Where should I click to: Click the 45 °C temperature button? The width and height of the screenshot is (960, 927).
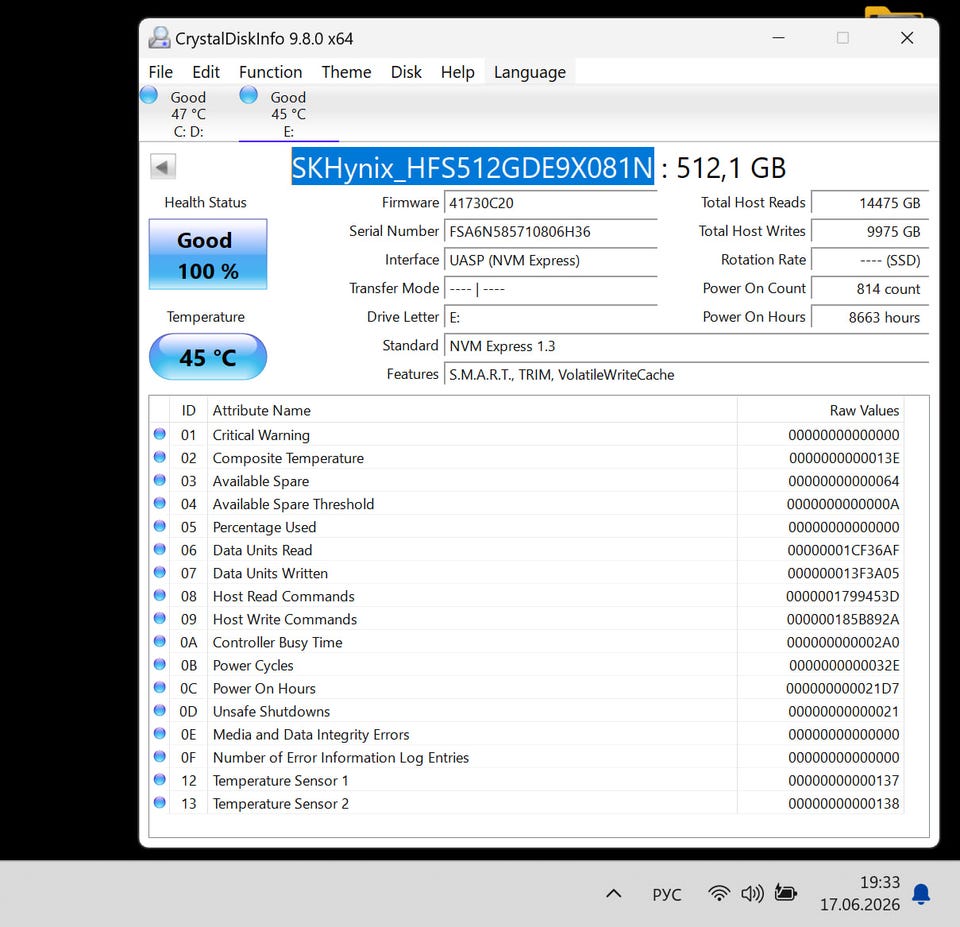click(x=208, y=357)
